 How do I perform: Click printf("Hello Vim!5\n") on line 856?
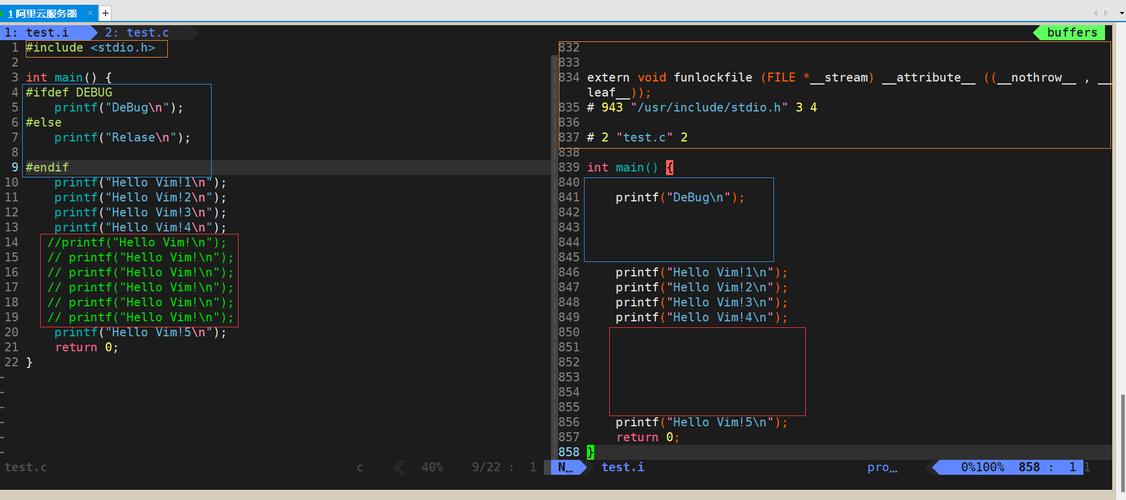pyautogui.click(x=702, y=422)
